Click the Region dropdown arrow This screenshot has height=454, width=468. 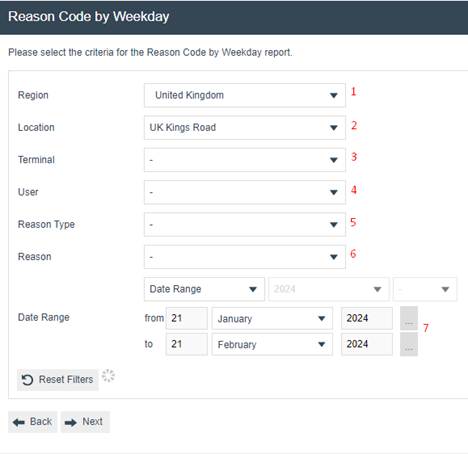[x=334, y=96]
